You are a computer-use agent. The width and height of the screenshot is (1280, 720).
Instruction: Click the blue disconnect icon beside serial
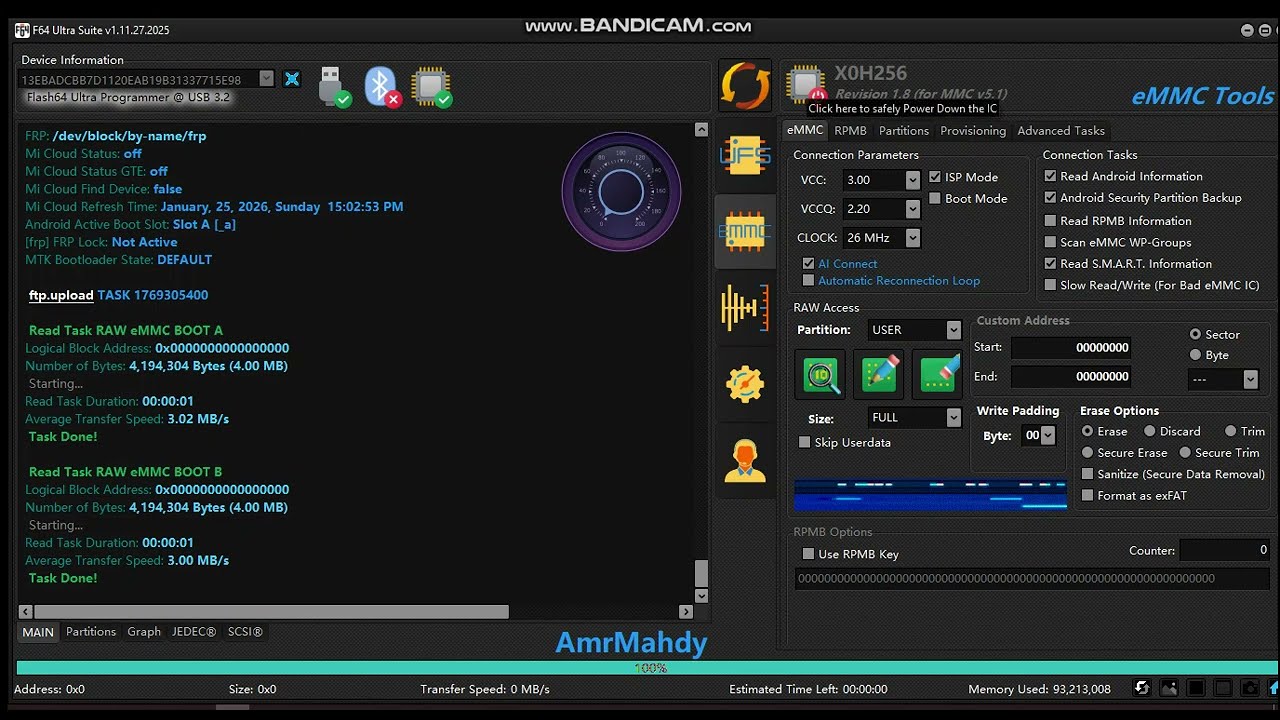point(292,79)
